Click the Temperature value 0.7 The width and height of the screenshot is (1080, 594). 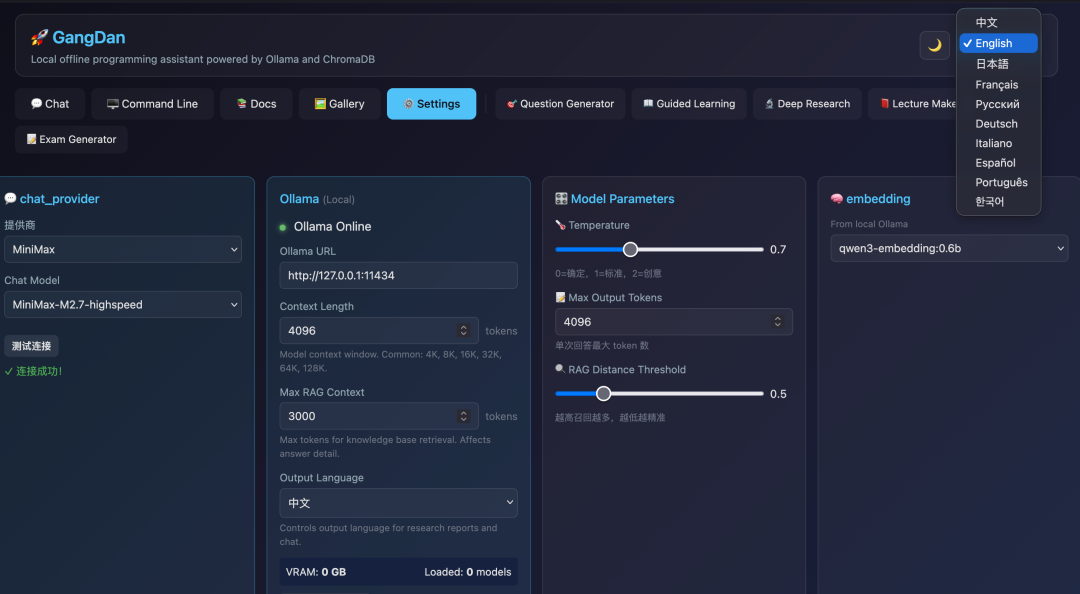click(778, 249)
